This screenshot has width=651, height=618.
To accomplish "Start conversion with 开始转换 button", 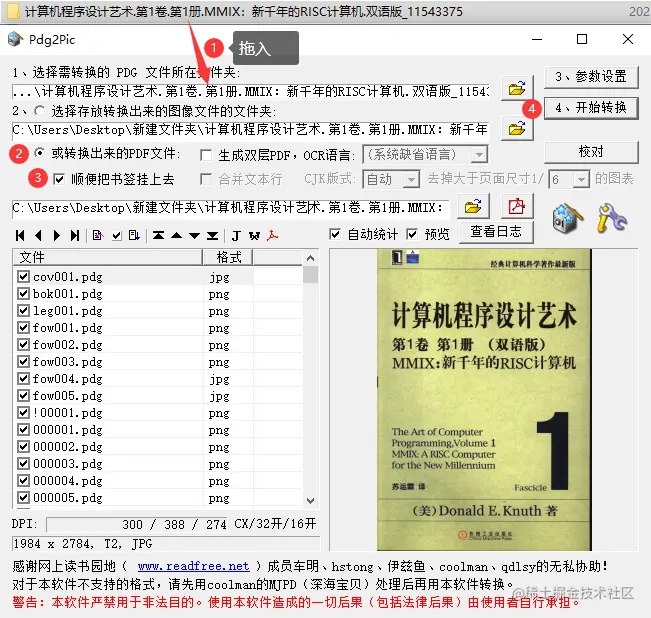I will [x=591, y=108].
